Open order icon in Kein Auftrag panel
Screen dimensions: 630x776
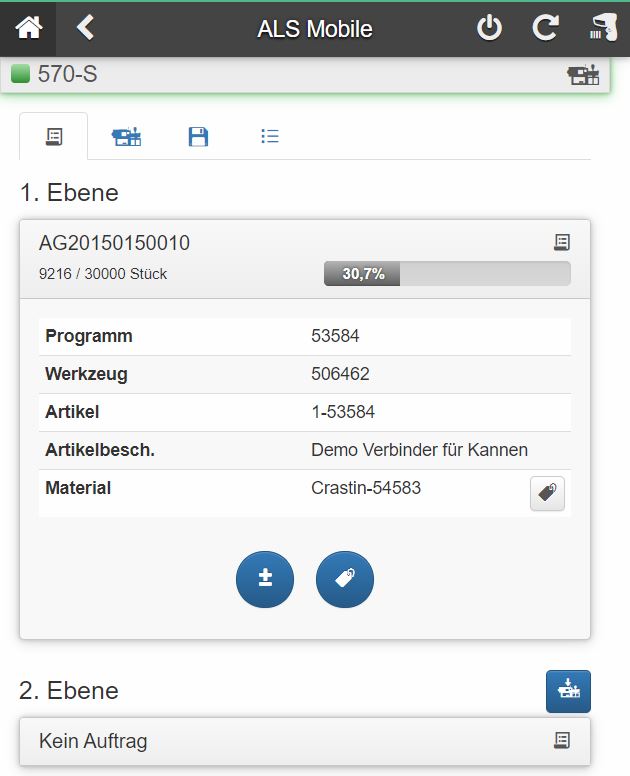point(562,740)
